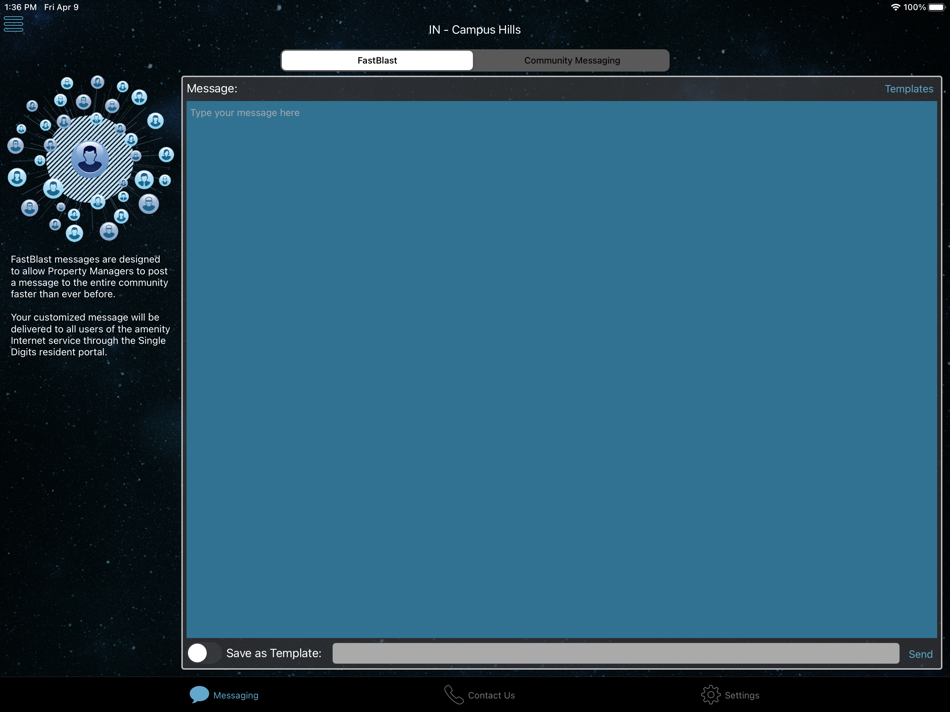Click into the message text area
Viewport: 950px width, 712px height.
click(562, 369)
